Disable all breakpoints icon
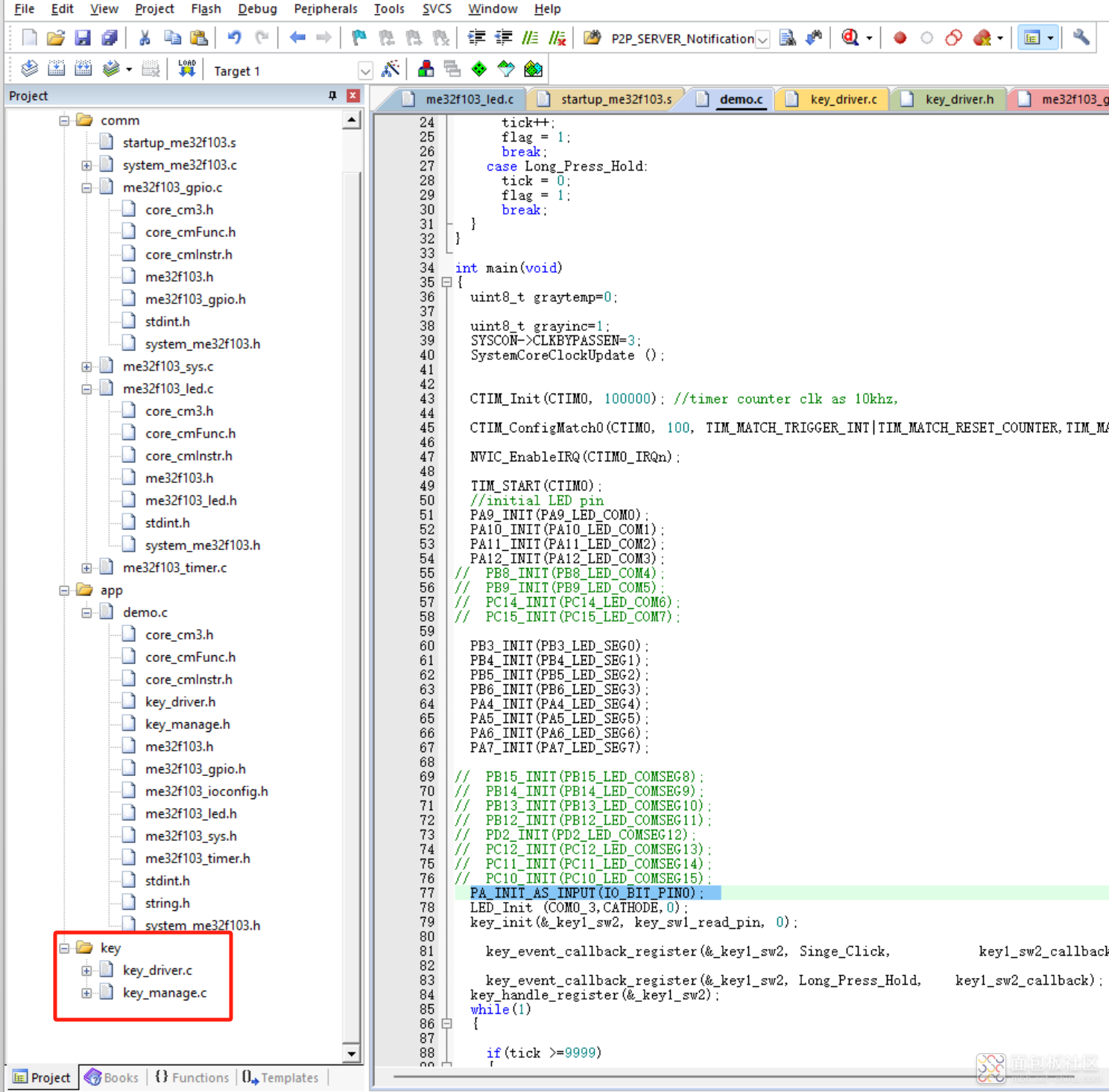This screenshot has width=1109, height=1092. 954,37
